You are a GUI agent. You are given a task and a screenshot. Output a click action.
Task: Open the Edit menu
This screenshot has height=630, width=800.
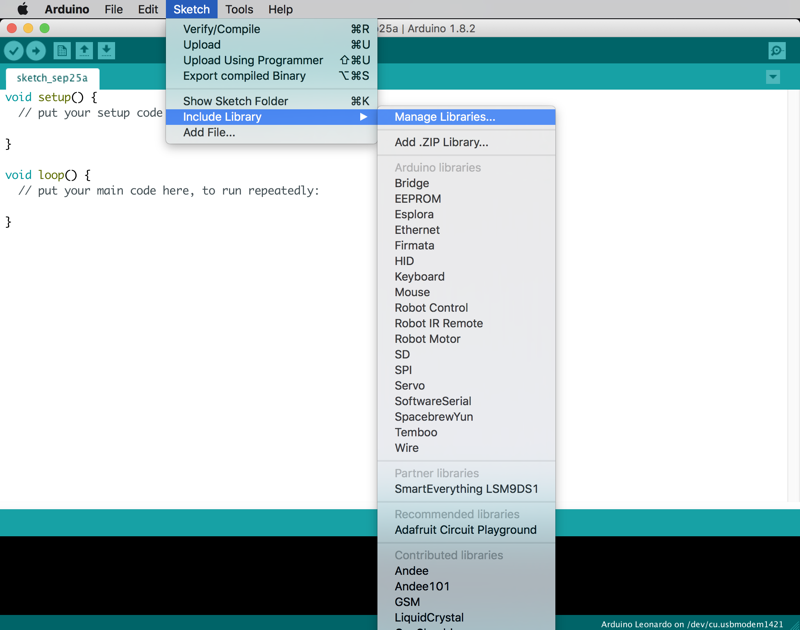pos(148,9)
